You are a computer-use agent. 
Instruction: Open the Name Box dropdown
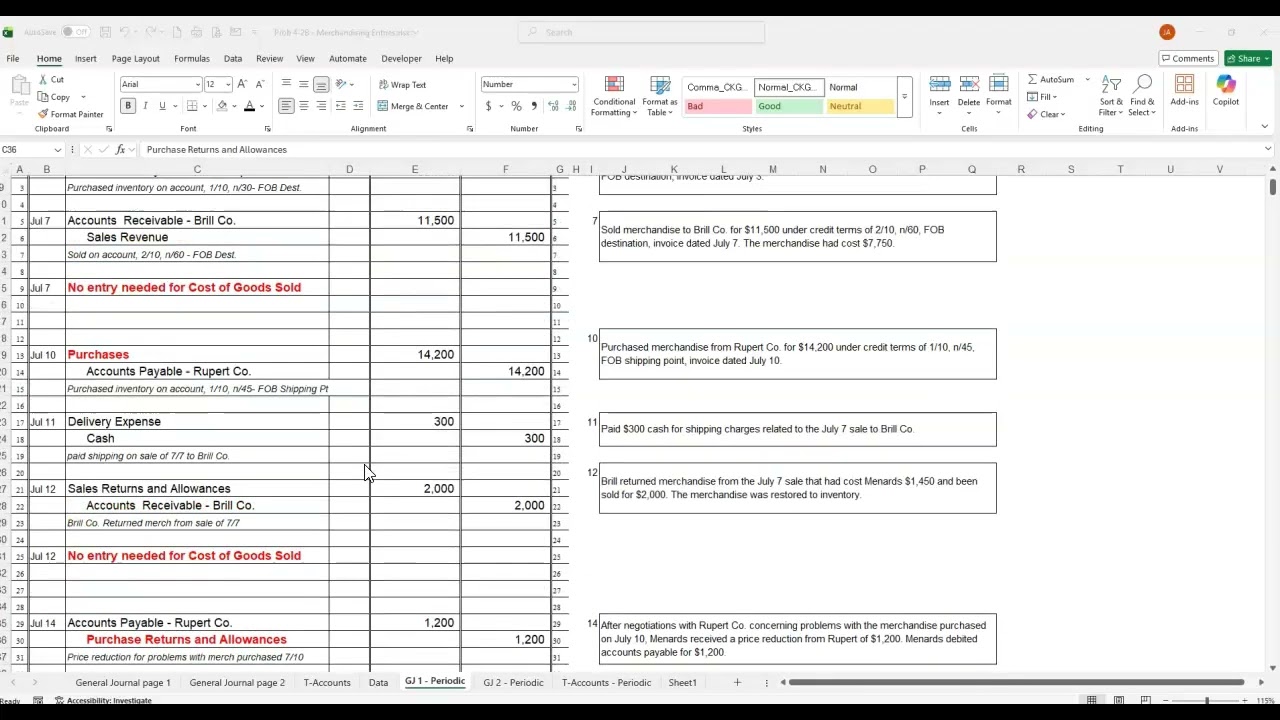point(58,149)
